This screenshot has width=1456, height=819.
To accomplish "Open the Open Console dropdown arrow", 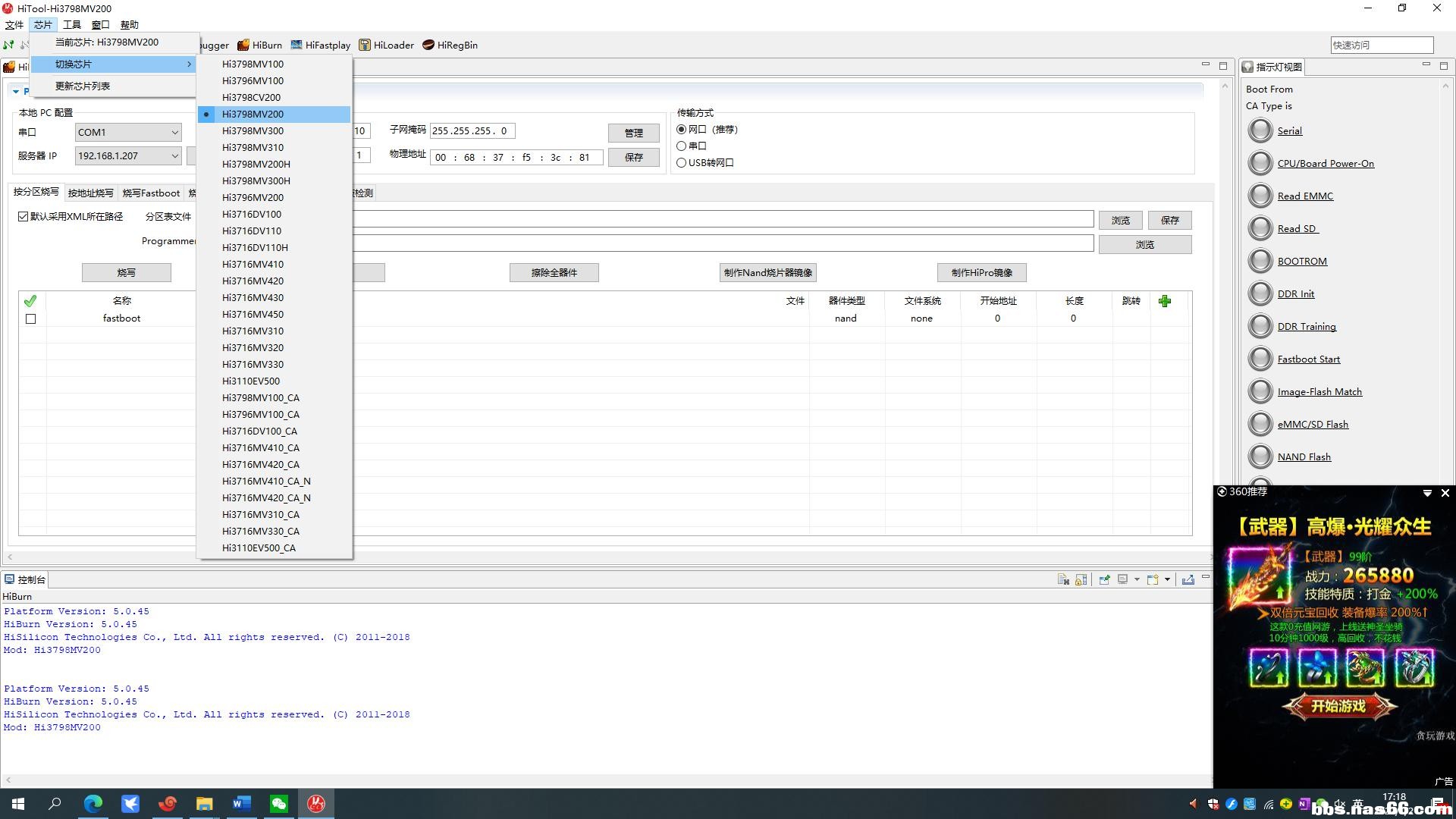I will pyautogui.click(x=1167, y=579).
